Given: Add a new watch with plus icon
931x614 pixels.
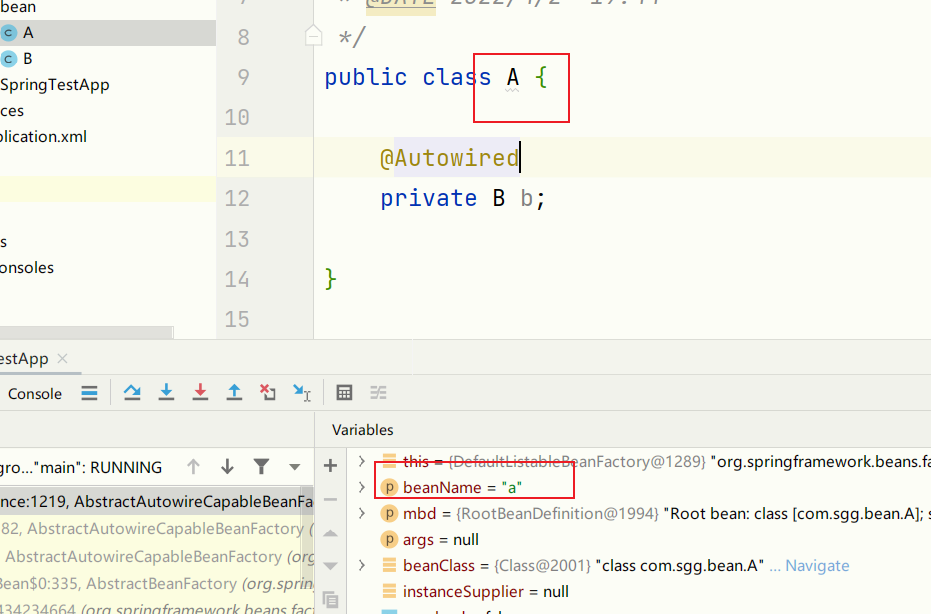Looking at the screenshot, I should click(x=331, y=466).
